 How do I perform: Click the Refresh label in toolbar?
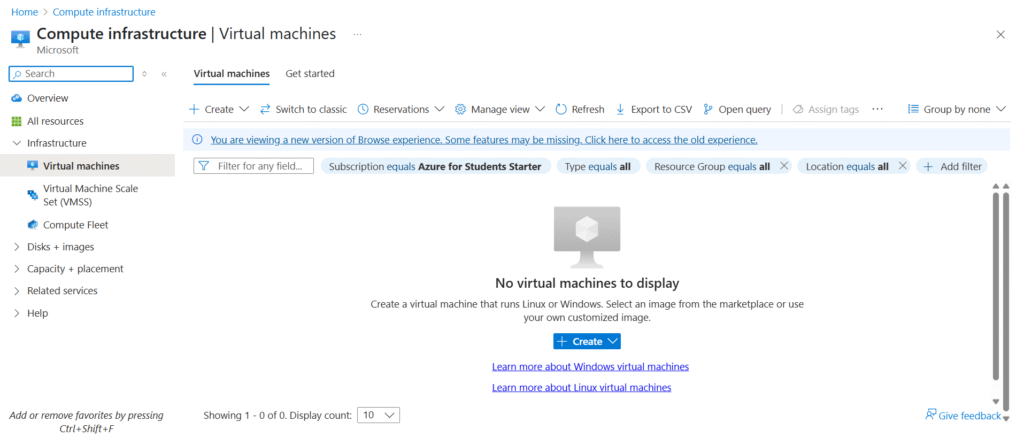click(588, 109)
